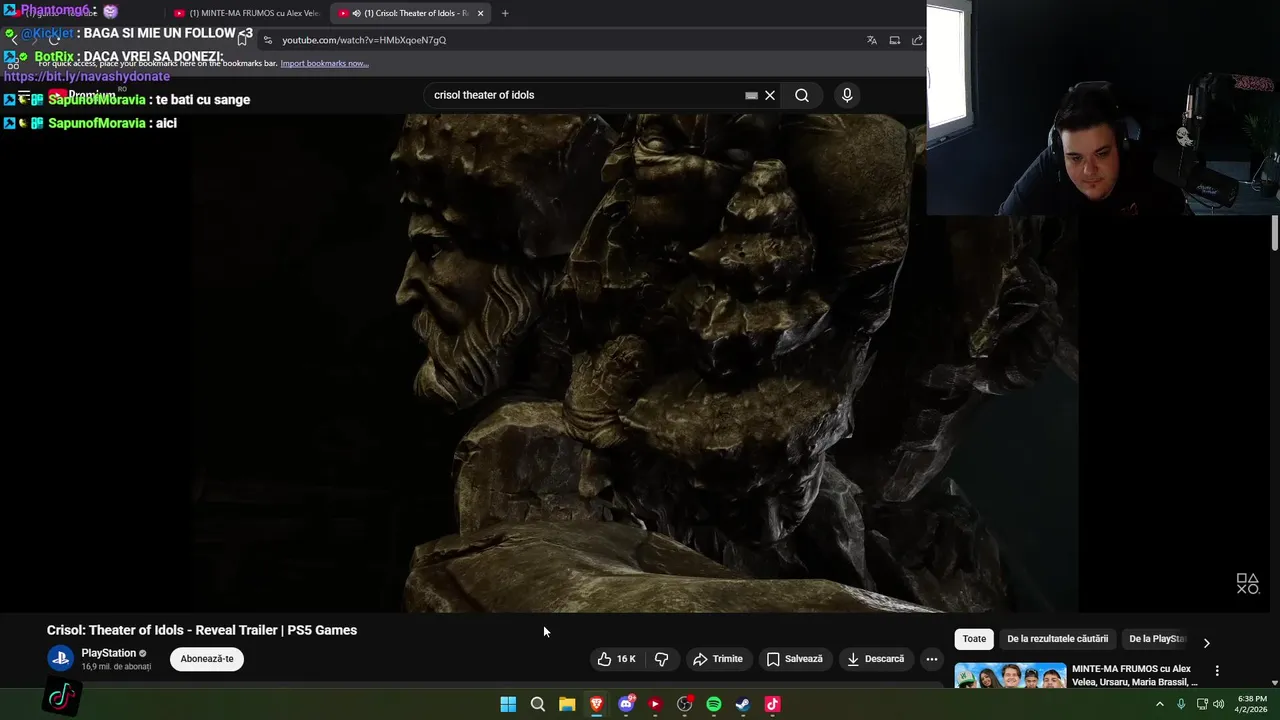Viewport: 1280px width, 720px height.
Task: Open the MINTE-MA FRUMOS suggested video thumbnail
Action: pos(1010,676)
